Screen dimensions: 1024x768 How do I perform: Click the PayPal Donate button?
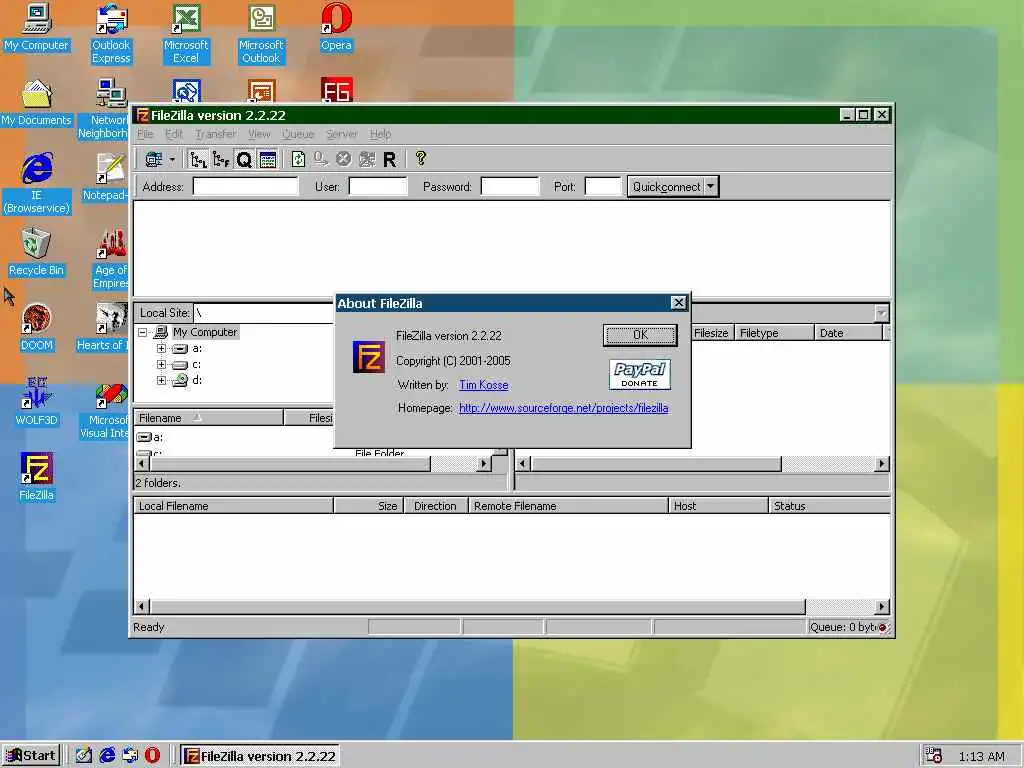640,374
